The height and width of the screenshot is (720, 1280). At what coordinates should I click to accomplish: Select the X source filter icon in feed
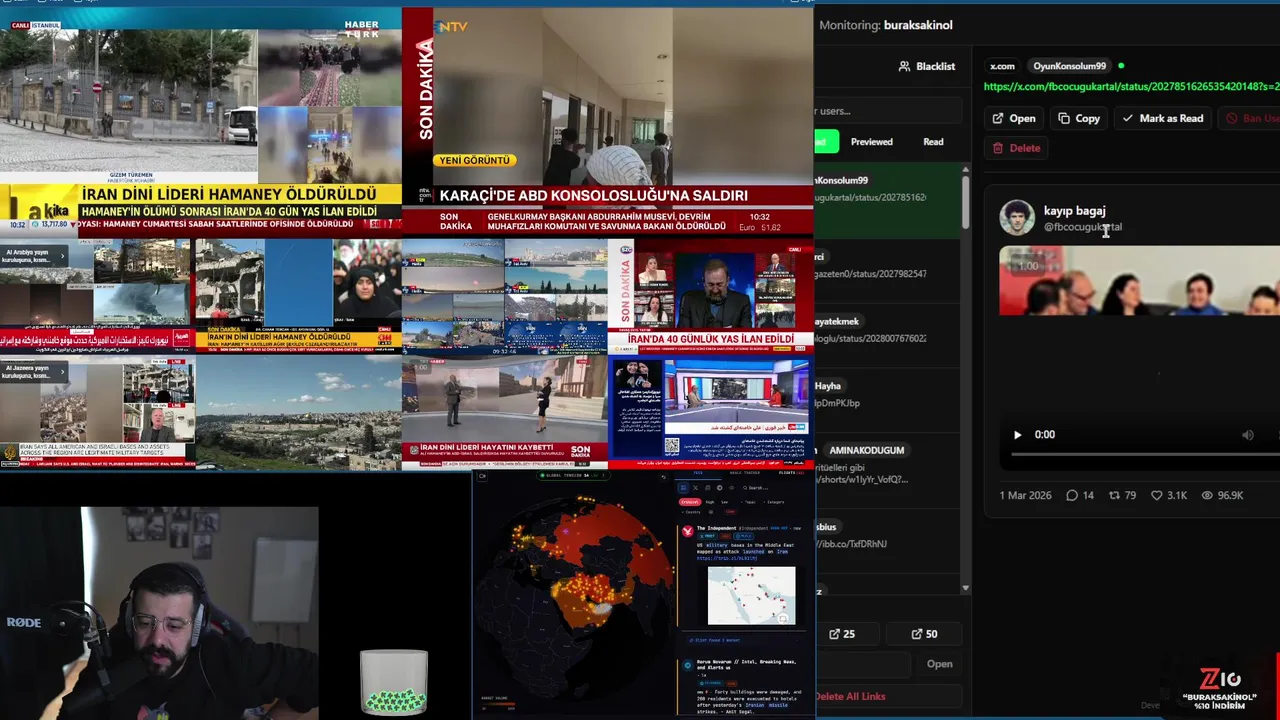pos(695,488)
